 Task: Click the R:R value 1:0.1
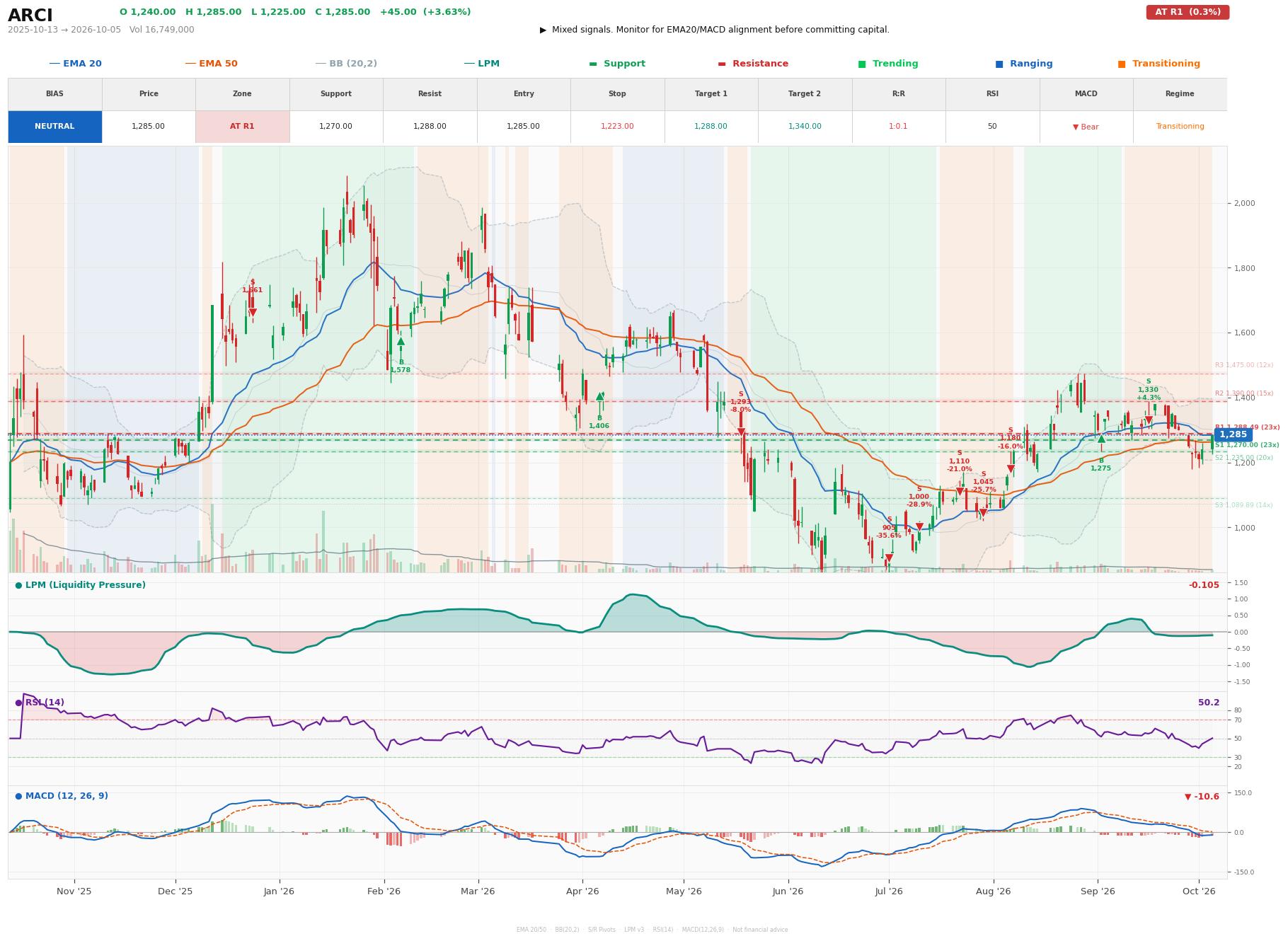click(x=898, y=127)
